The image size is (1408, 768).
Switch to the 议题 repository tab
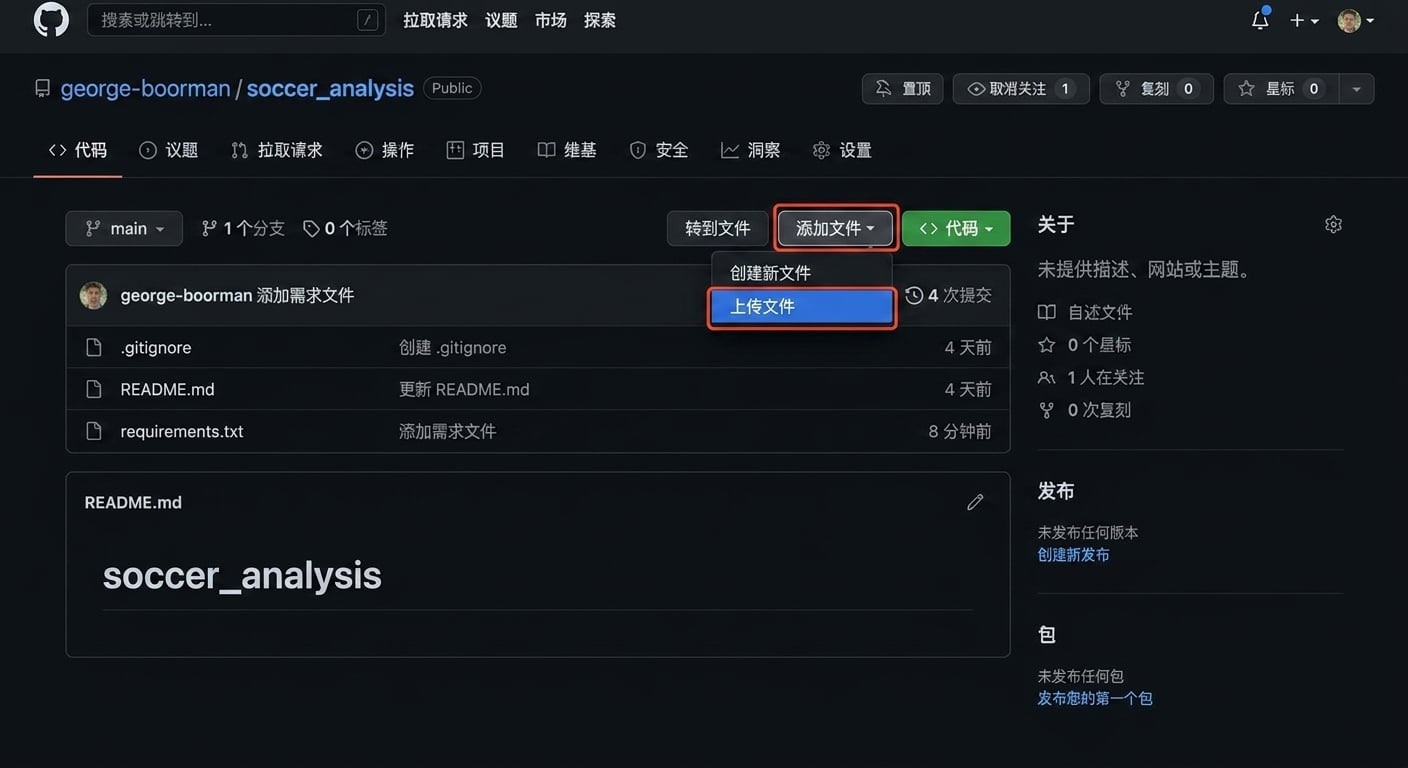(x=168, y=150)
